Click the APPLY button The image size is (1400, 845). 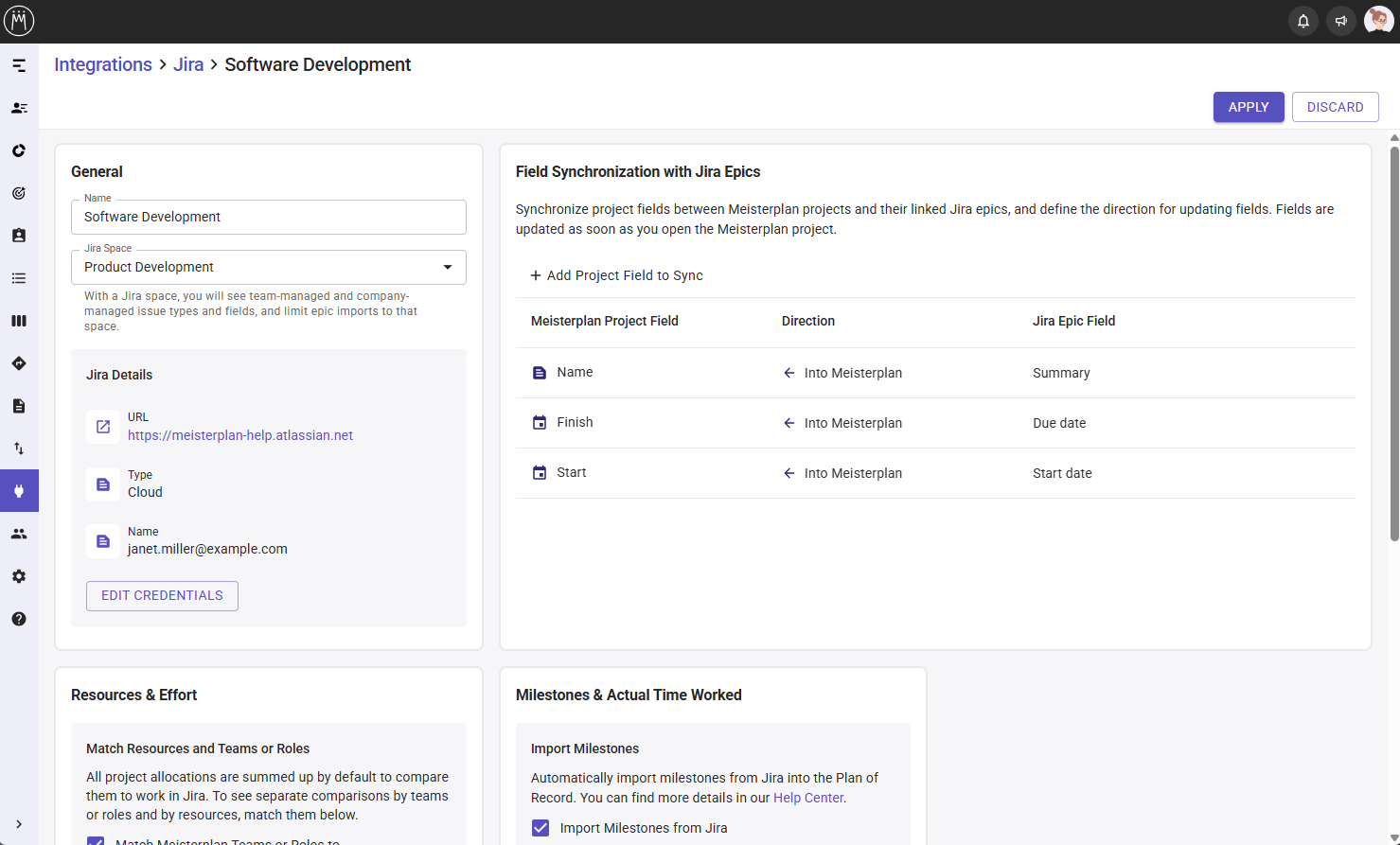(1249, 107)
